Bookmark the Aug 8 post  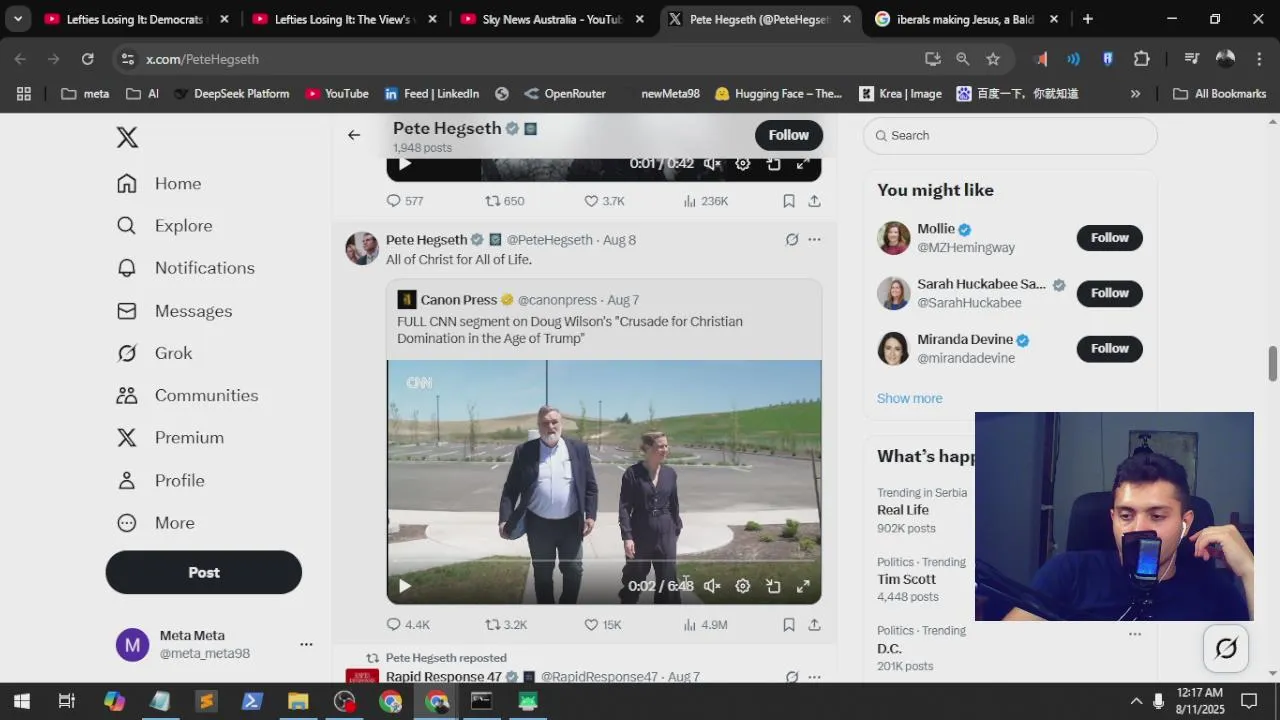click(789, 624)
